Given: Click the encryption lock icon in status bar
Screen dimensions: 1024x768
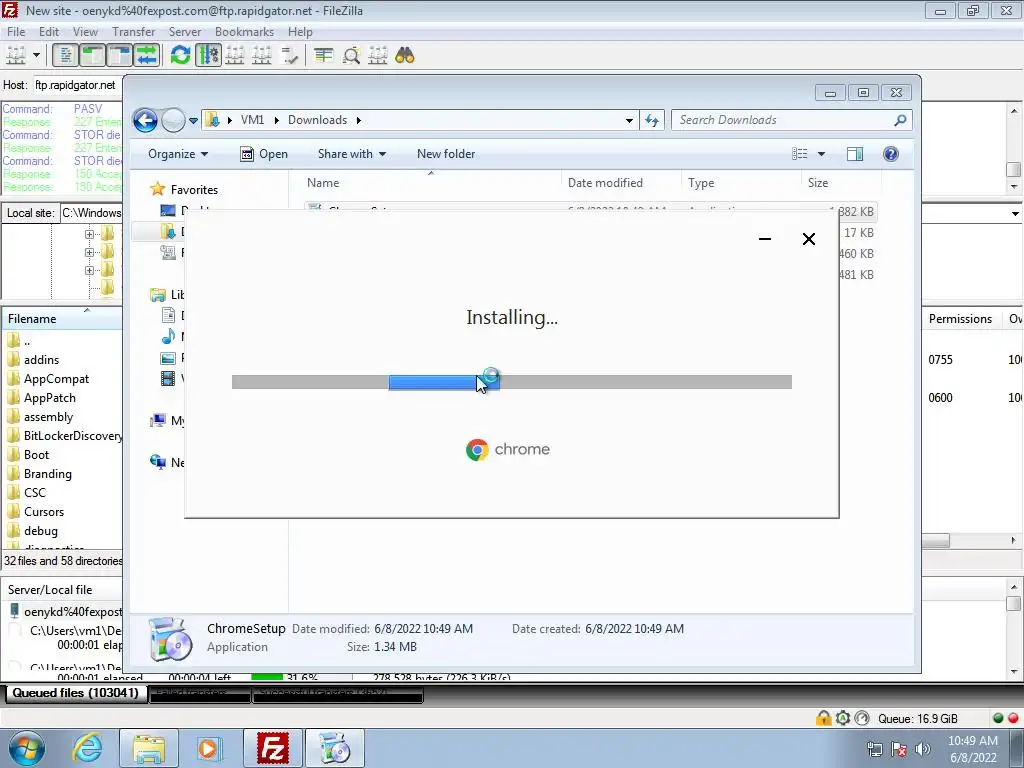Looking at the screenshot, I should 823,718.
